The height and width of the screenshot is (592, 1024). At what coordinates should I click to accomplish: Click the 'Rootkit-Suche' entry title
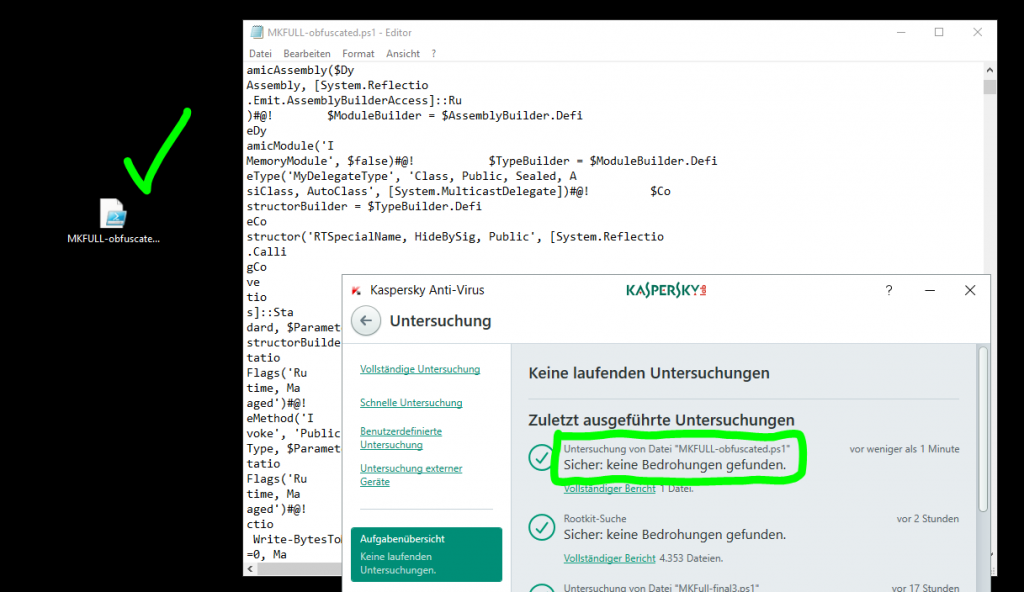(595, 519)
